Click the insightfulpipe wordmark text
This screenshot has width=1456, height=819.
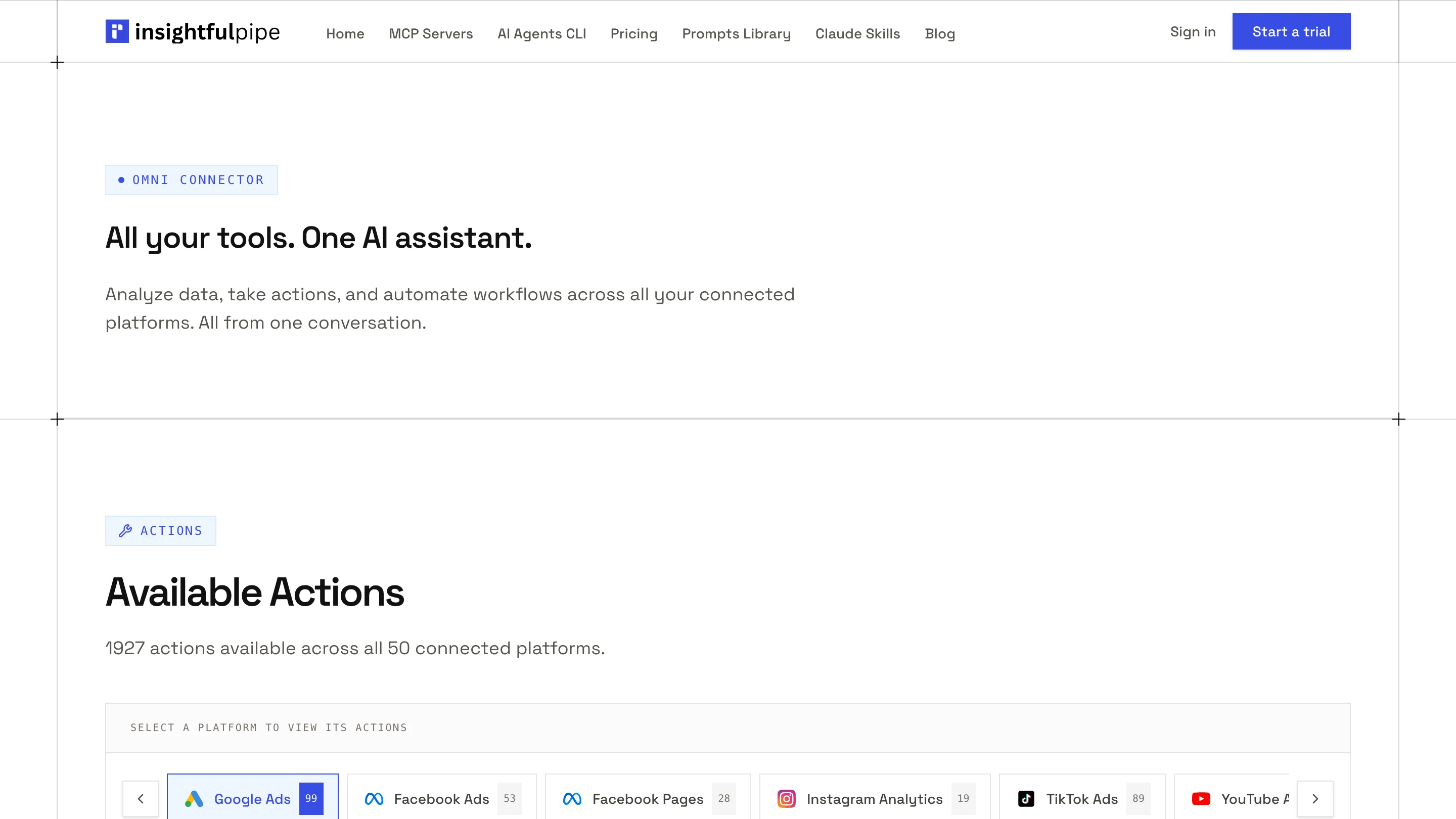click(x=207, y=32)
